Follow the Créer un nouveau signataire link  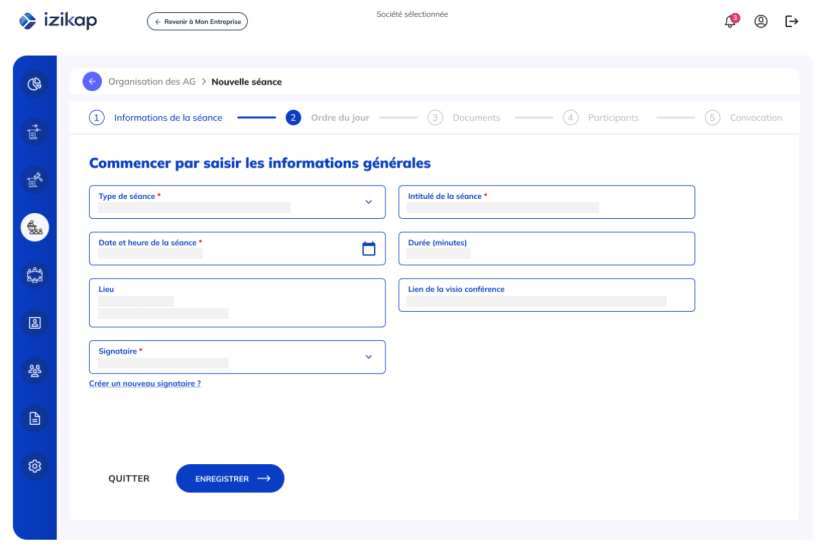click(x=145, y=383)
